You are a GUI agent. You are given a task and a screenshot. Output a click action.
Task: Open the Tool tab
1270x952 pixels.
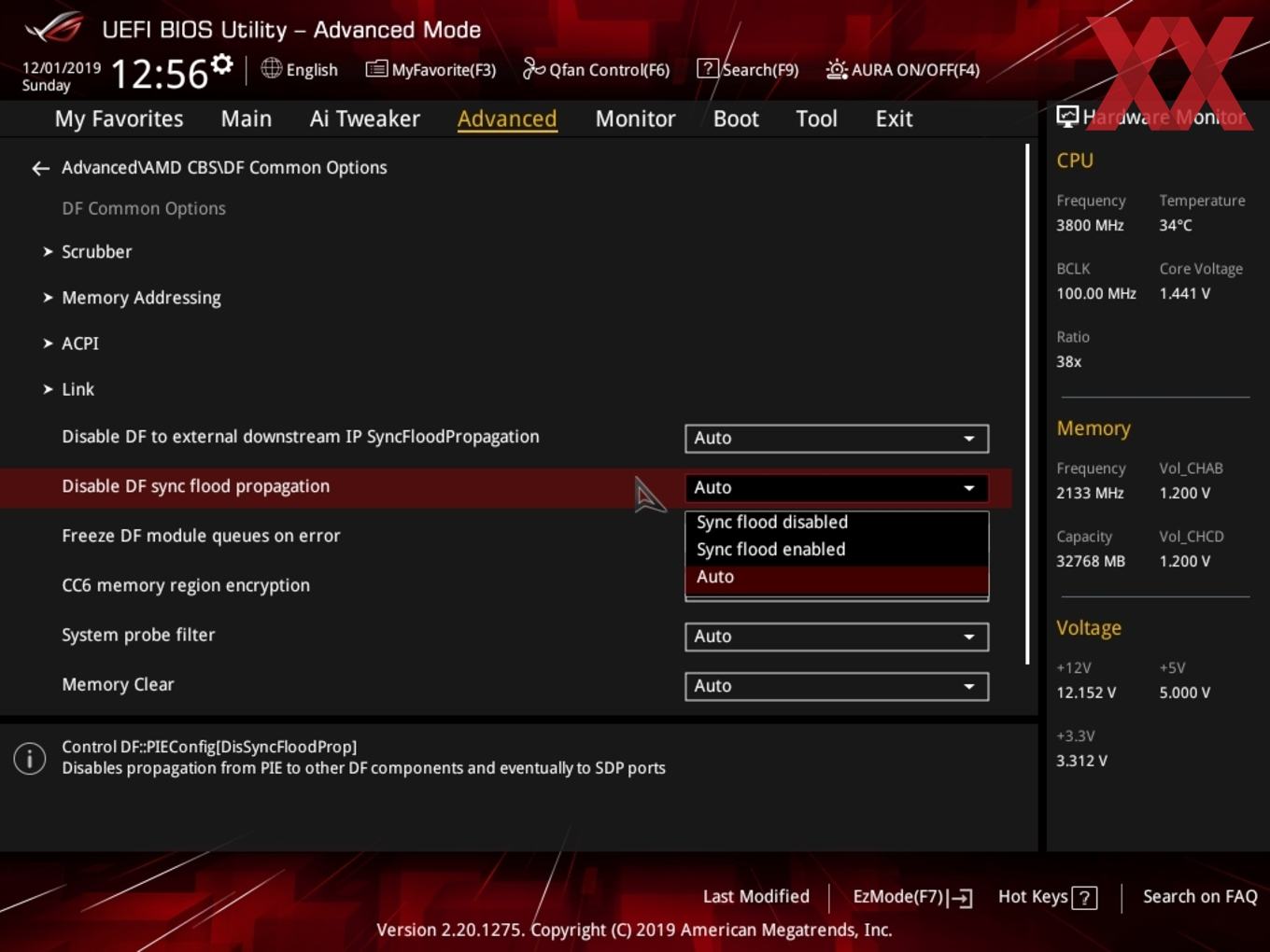point(816,119)
